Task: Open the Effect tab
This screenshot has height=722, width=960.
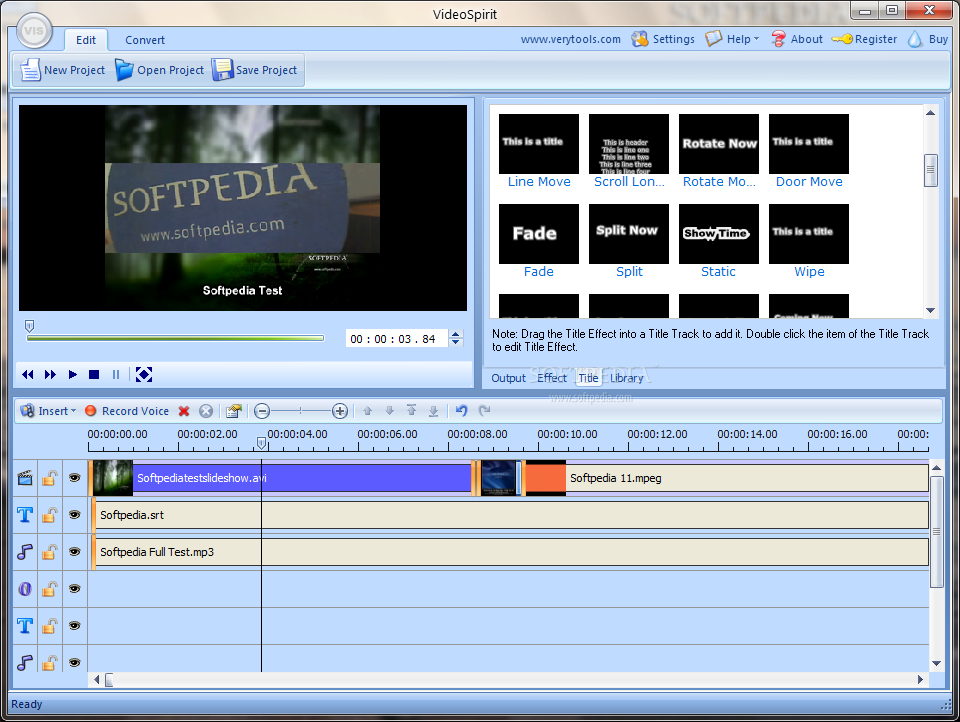Action: tap(552, 378)
